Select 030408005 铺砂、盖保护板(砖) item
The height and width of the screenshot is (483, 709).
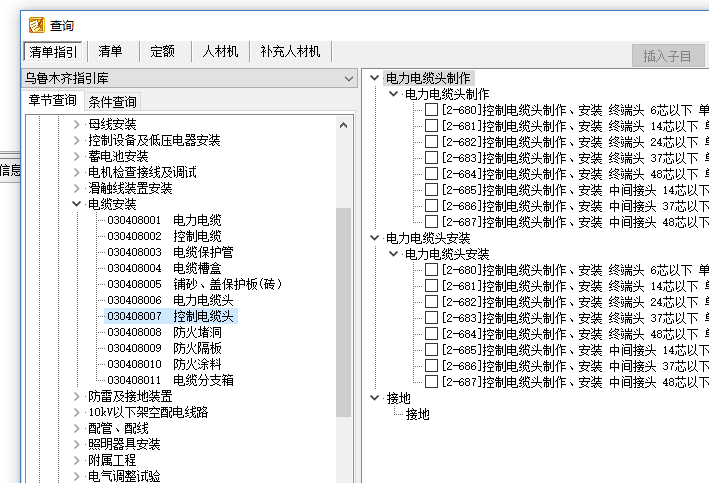[x=195, y=284]
